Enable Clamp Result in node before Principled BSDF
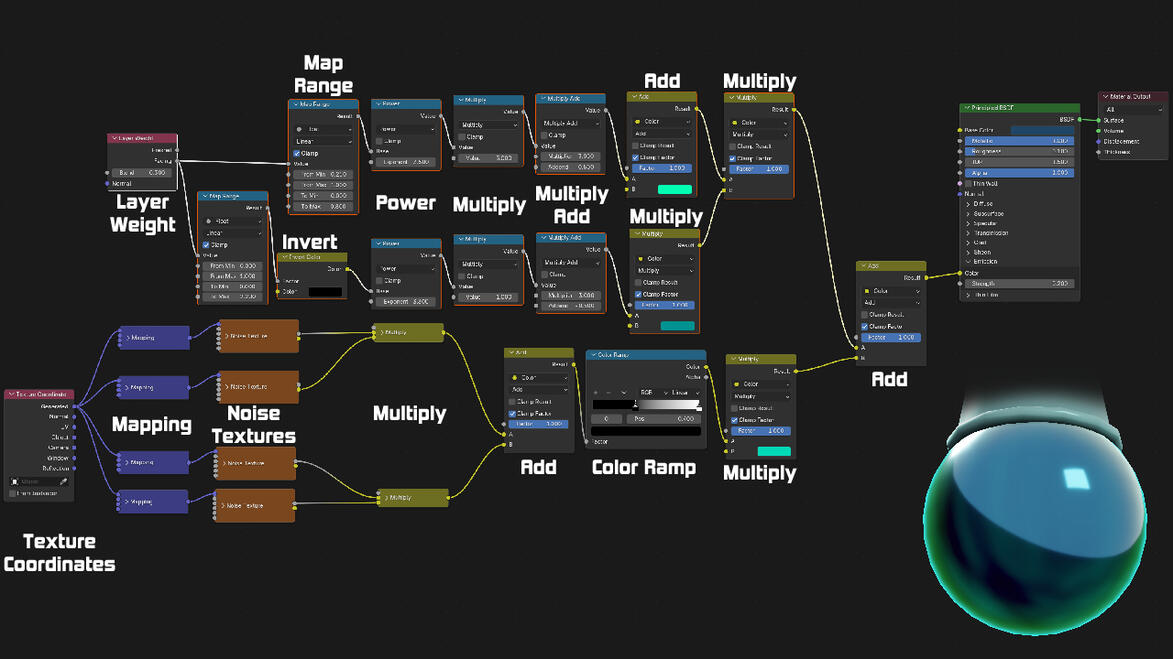This screenshot has width=1173, height=659. click(865, 315)
